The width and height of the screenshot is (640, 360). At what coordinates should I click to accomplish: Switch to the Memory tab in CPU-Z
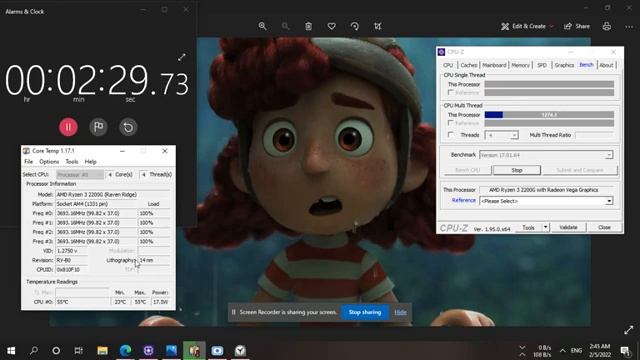pyautogui.click(x=520, y=65)
